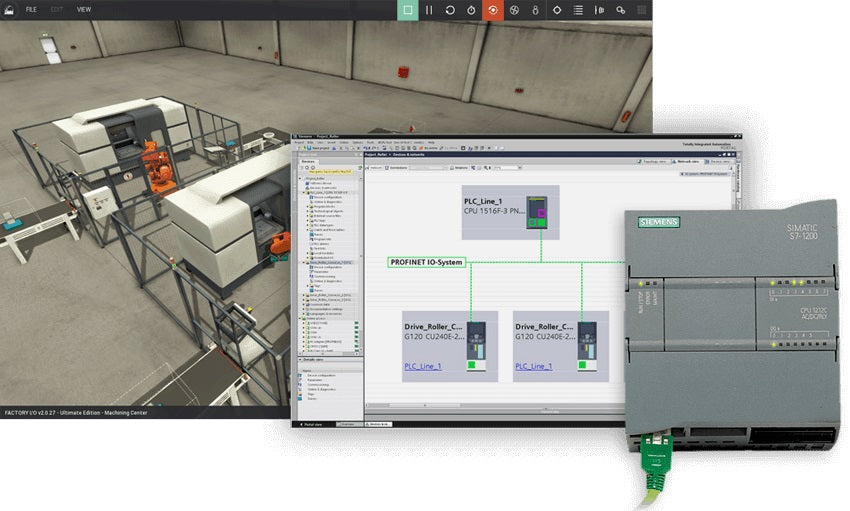
Task: Select the fly camera icon
Action: [x=514, y=10]
